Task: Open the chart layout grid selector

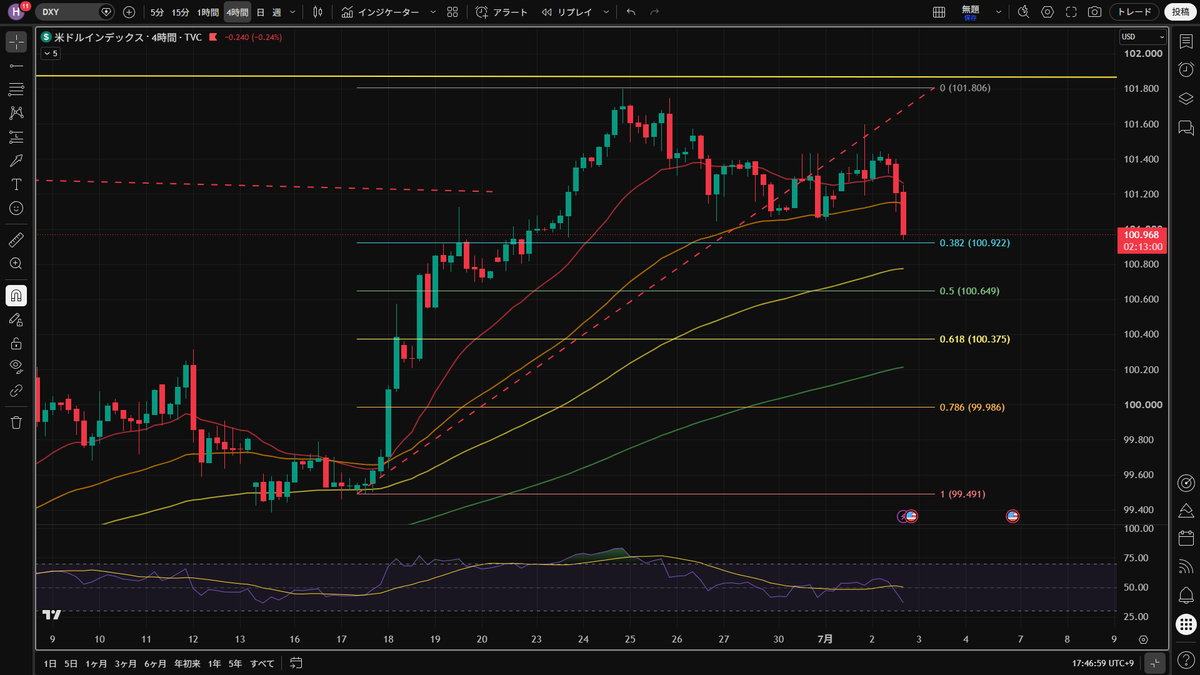Action: pyautogui.click(x=939, y=12)
